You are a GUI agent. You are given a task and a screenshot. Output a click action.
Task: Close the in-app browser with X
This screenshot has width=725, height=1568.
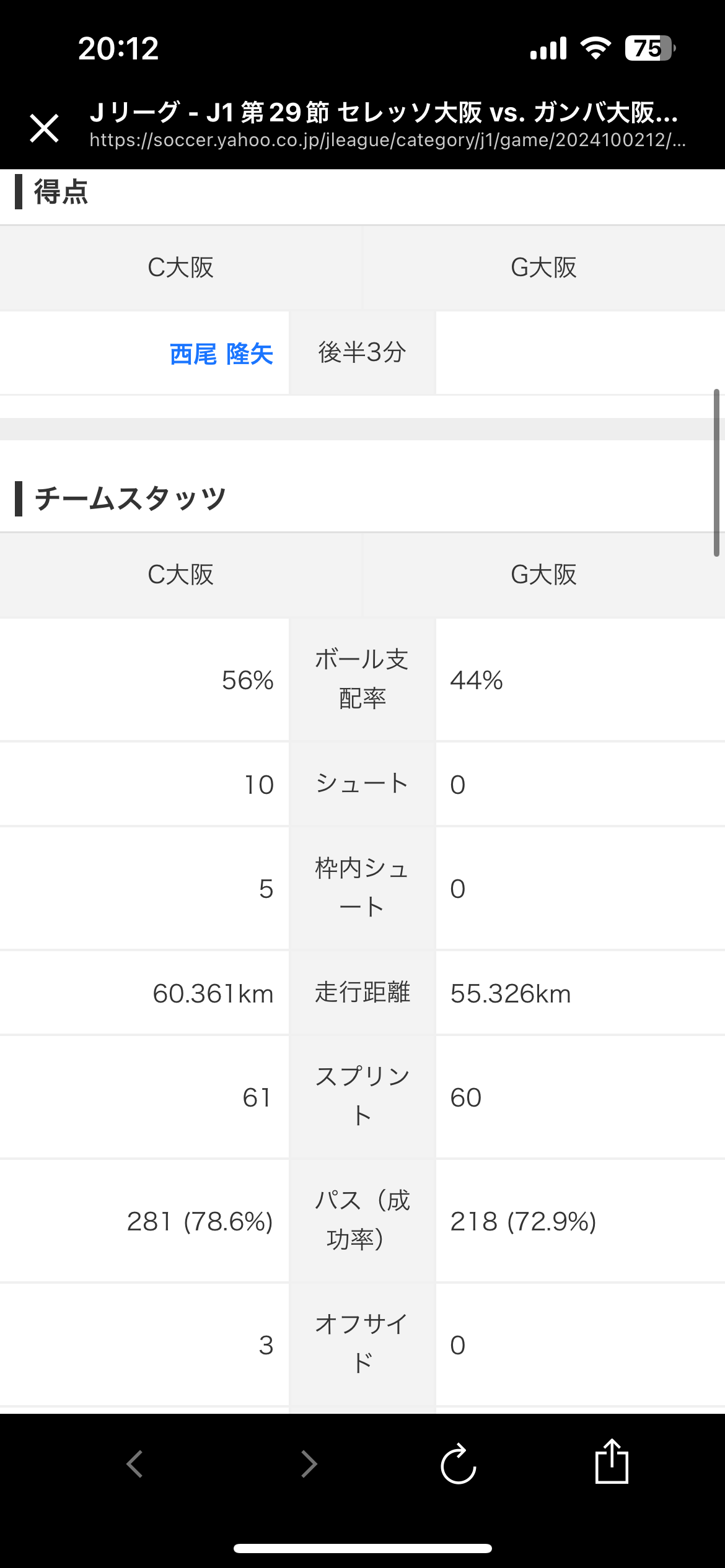(x=44, y=128)
